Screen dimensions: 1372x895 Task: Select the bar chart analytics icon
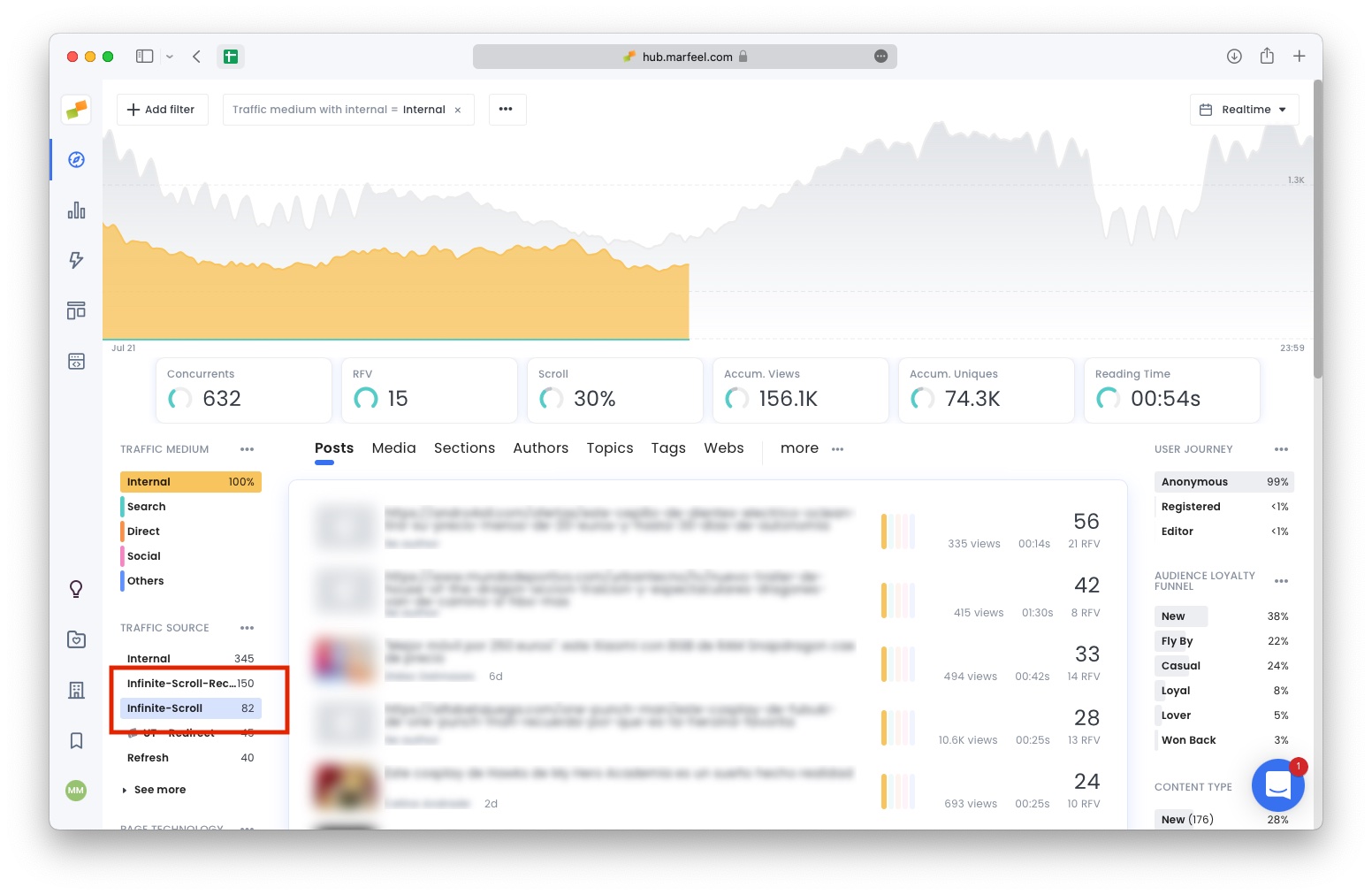[x=76, y=210]
